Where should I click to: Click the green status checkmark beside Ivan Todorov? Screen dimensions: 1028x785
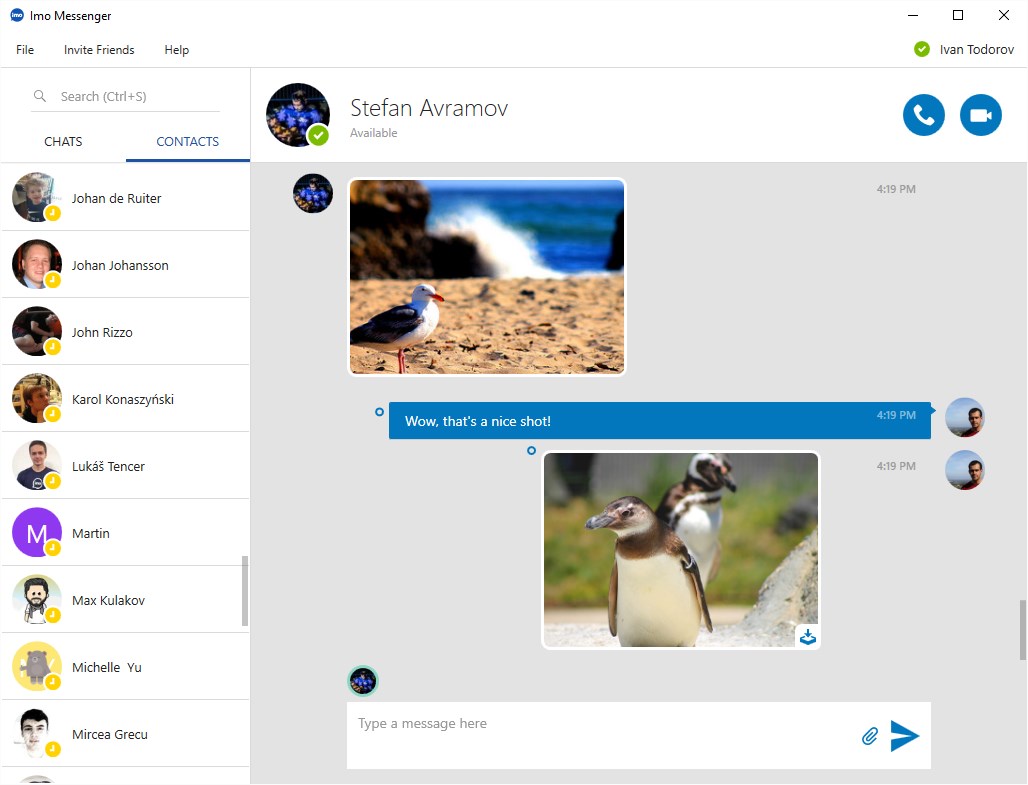click(921, 48)
